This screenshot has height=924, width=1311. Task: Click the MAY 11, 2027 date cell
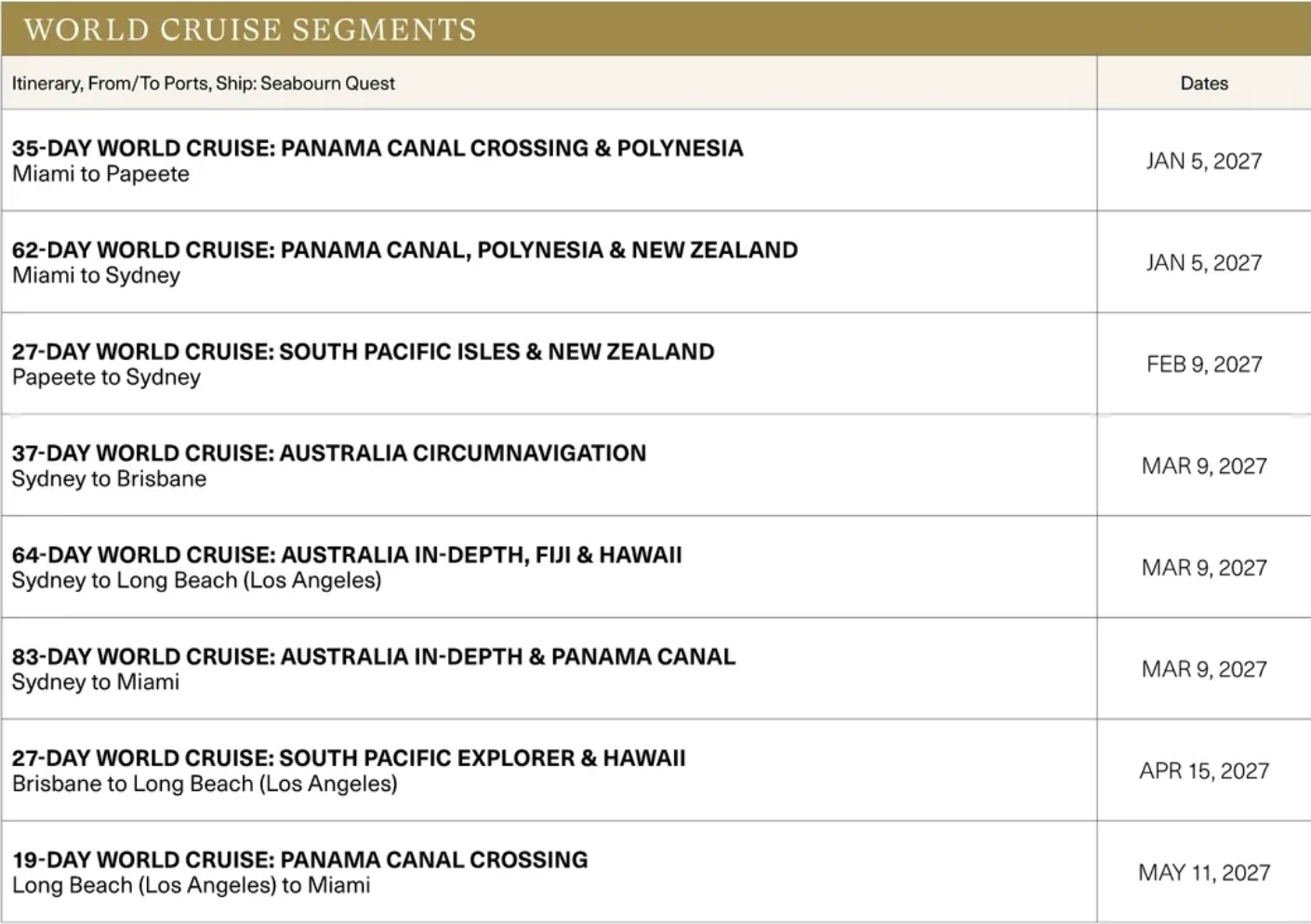1204,873
